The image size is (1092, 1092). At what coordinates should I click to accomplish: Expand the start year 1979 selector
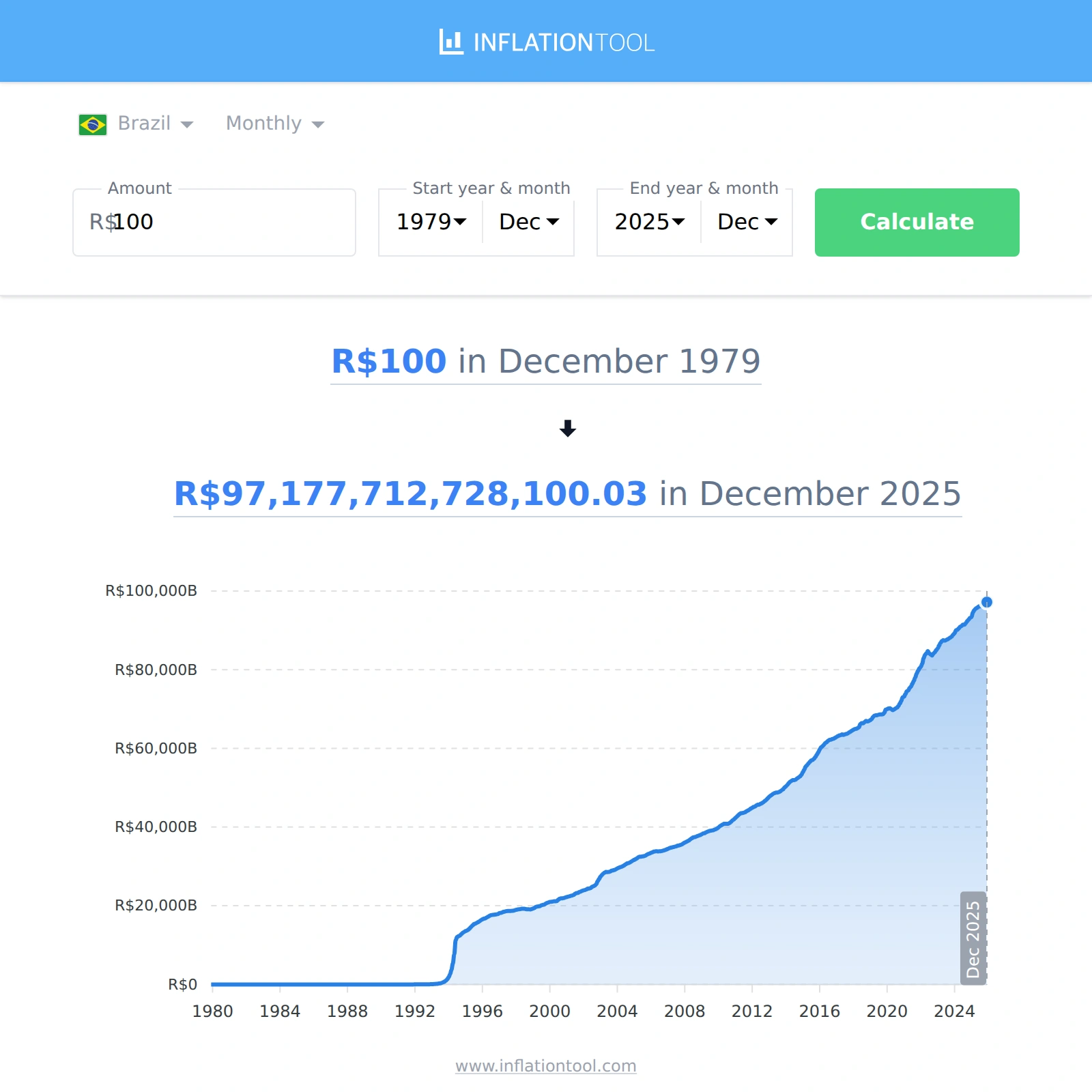[x=431, y=222]
